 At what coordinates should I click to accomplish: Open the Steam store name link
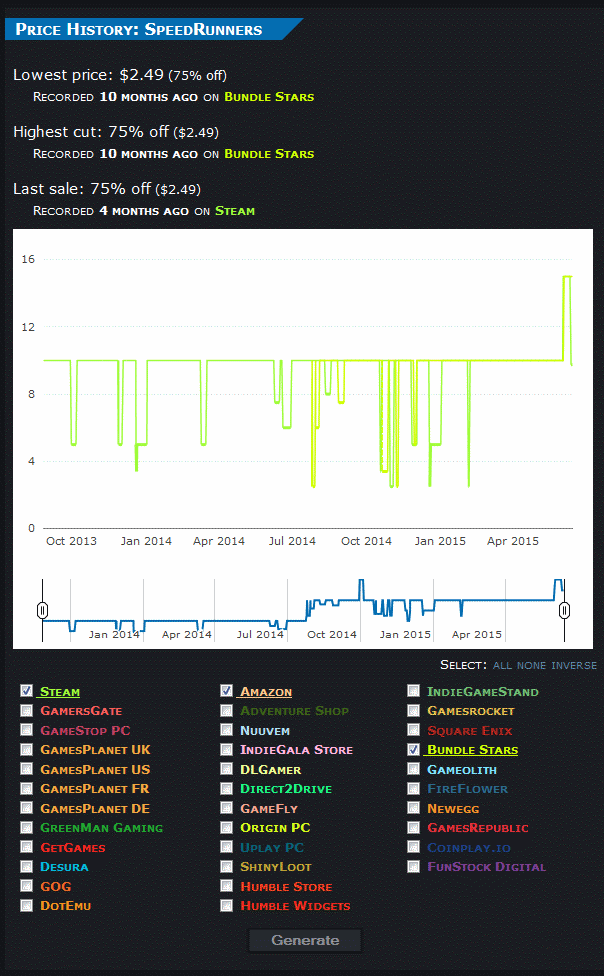pyautogui.click(x=59, y=692)
